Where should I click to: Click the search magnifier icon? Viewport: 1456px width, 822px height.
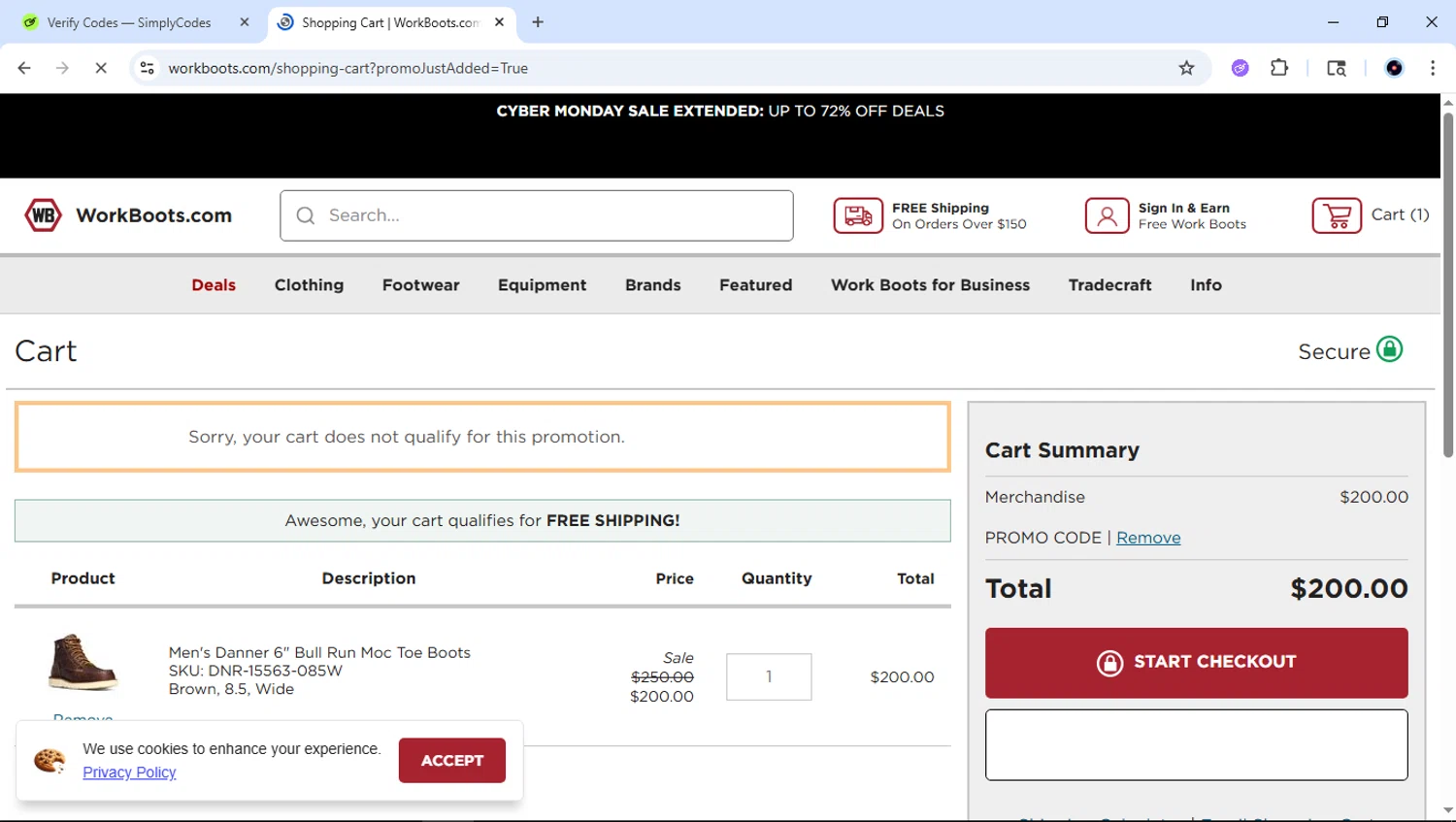(306, 215)
